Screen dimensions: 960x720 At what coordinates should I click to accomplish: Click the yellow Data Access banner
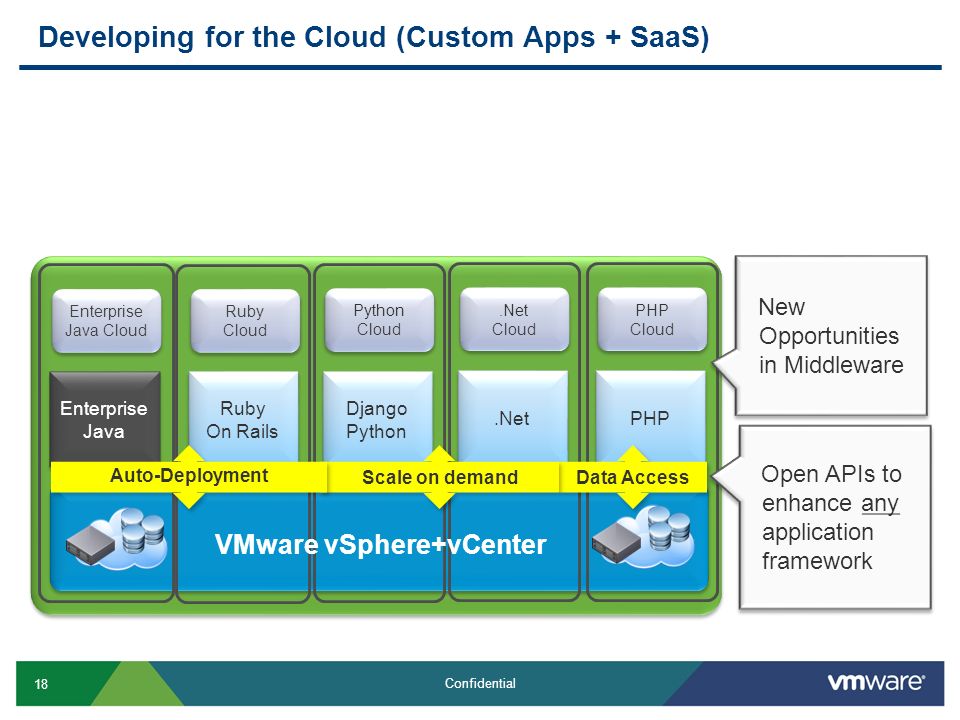[633, 477]
